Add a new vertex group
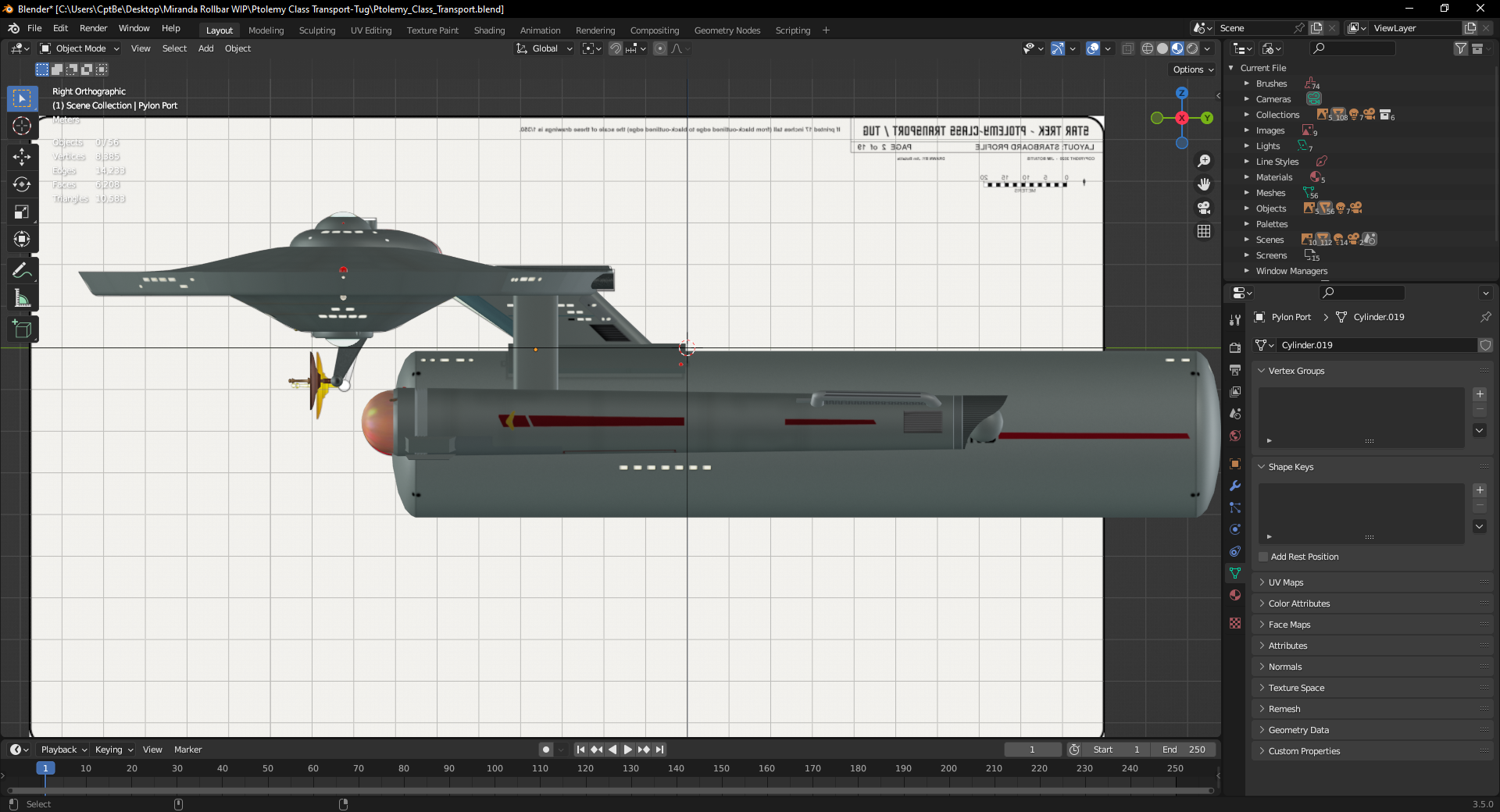1500x812 pixels. click(x=1480, y=394)
